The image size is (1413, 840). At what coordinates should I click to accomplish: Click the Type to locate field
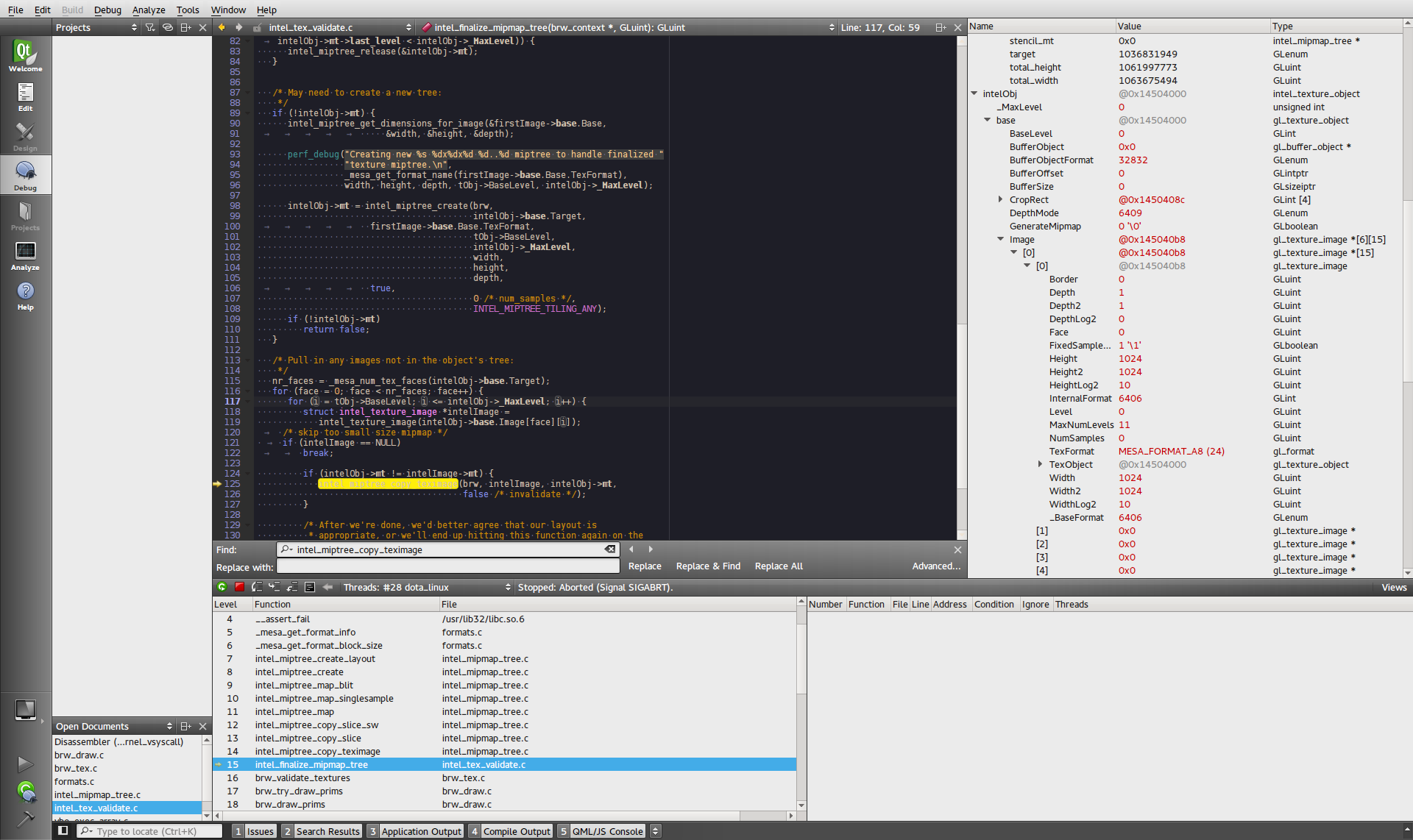[x=155, y=831]
